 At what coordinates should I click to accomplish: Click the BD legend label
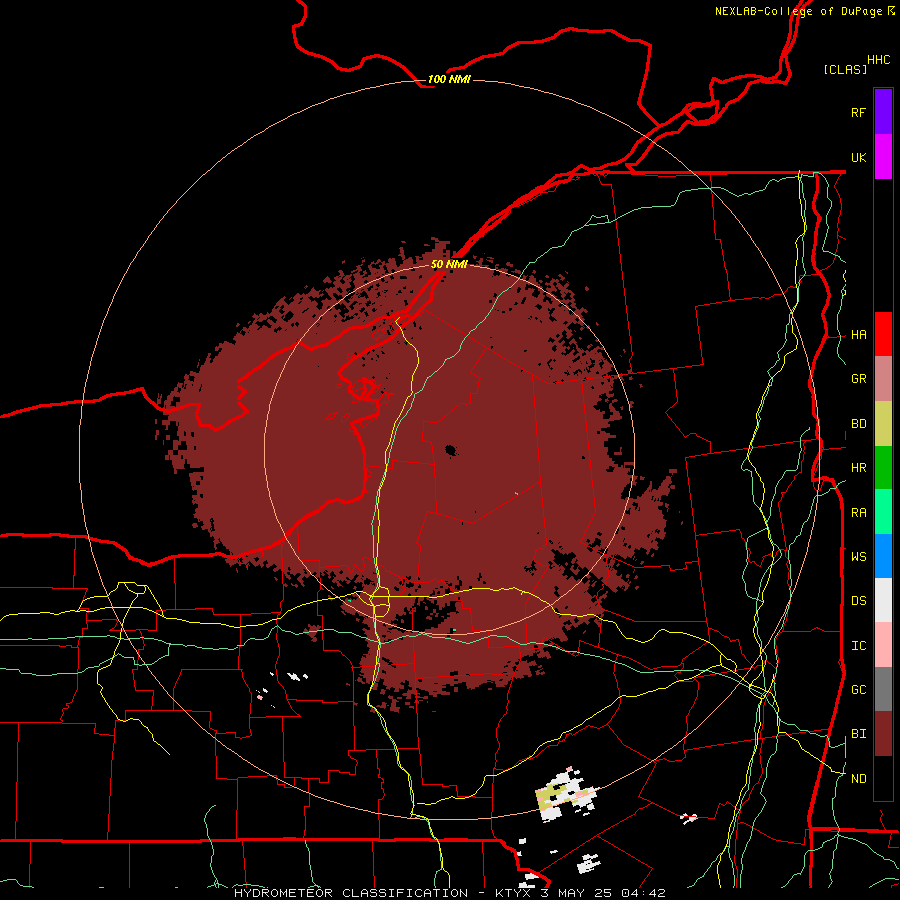point(858,424)
